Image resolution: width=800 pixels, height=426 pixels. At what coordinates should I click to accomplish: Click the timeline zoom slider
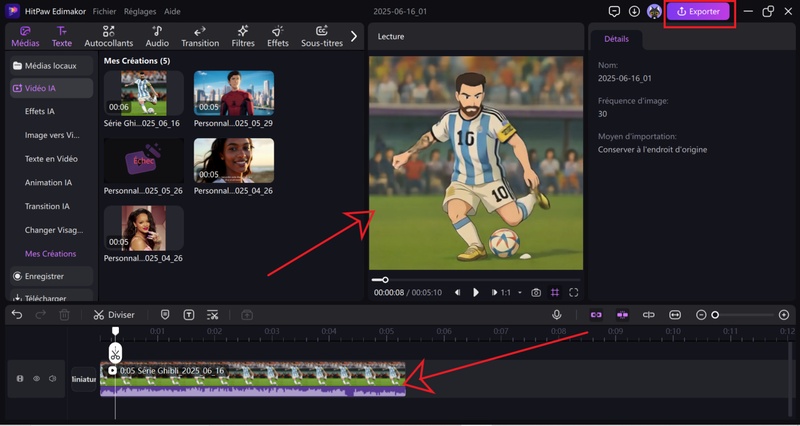[x=743, y=315]
